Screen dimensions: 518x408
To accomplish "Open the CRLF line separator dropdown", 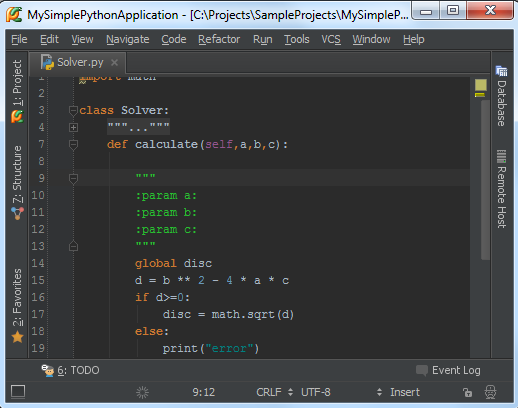I will click(275, 392).
